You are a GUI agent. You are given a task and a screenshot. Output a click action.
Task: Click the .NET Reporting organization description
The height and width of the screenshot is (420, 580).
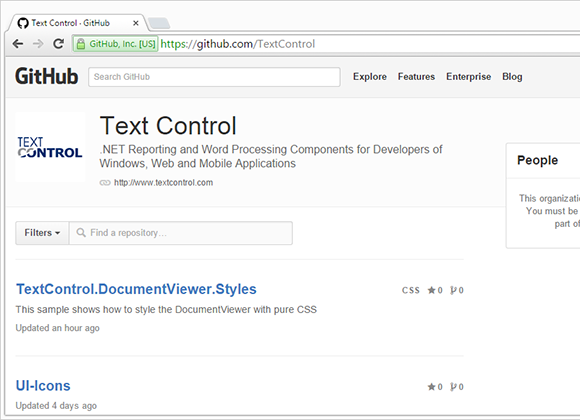[271, 157]
